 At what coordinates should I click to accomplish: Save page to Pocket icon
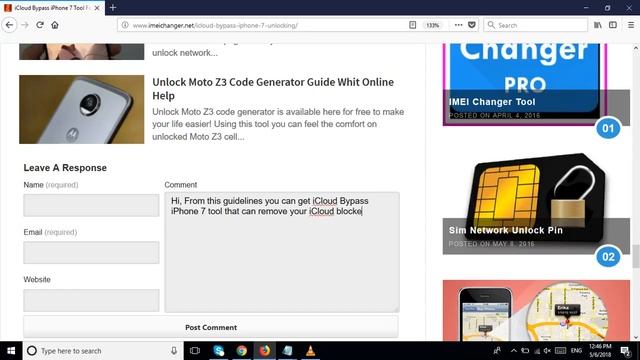472,25
